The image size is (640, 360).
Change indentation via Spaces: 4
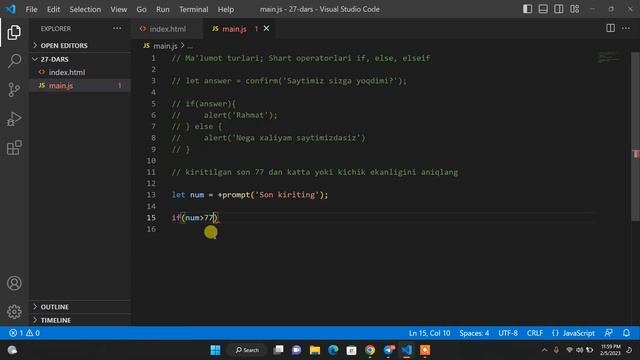click(474, 333)
